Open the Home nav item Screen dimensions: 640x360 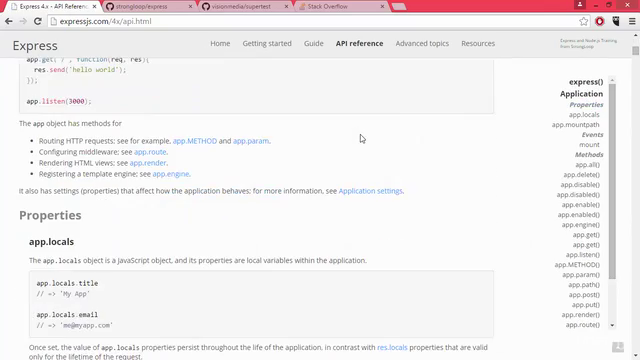click(220, 43)
